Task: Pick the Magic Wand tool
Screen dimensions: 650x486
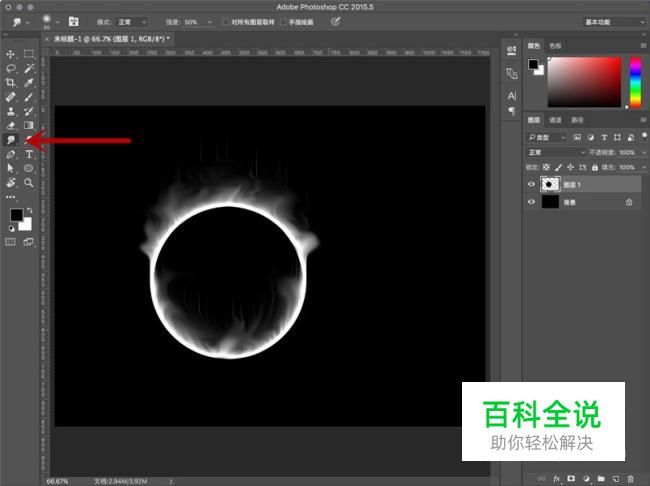Action: (x=30, y=68)
